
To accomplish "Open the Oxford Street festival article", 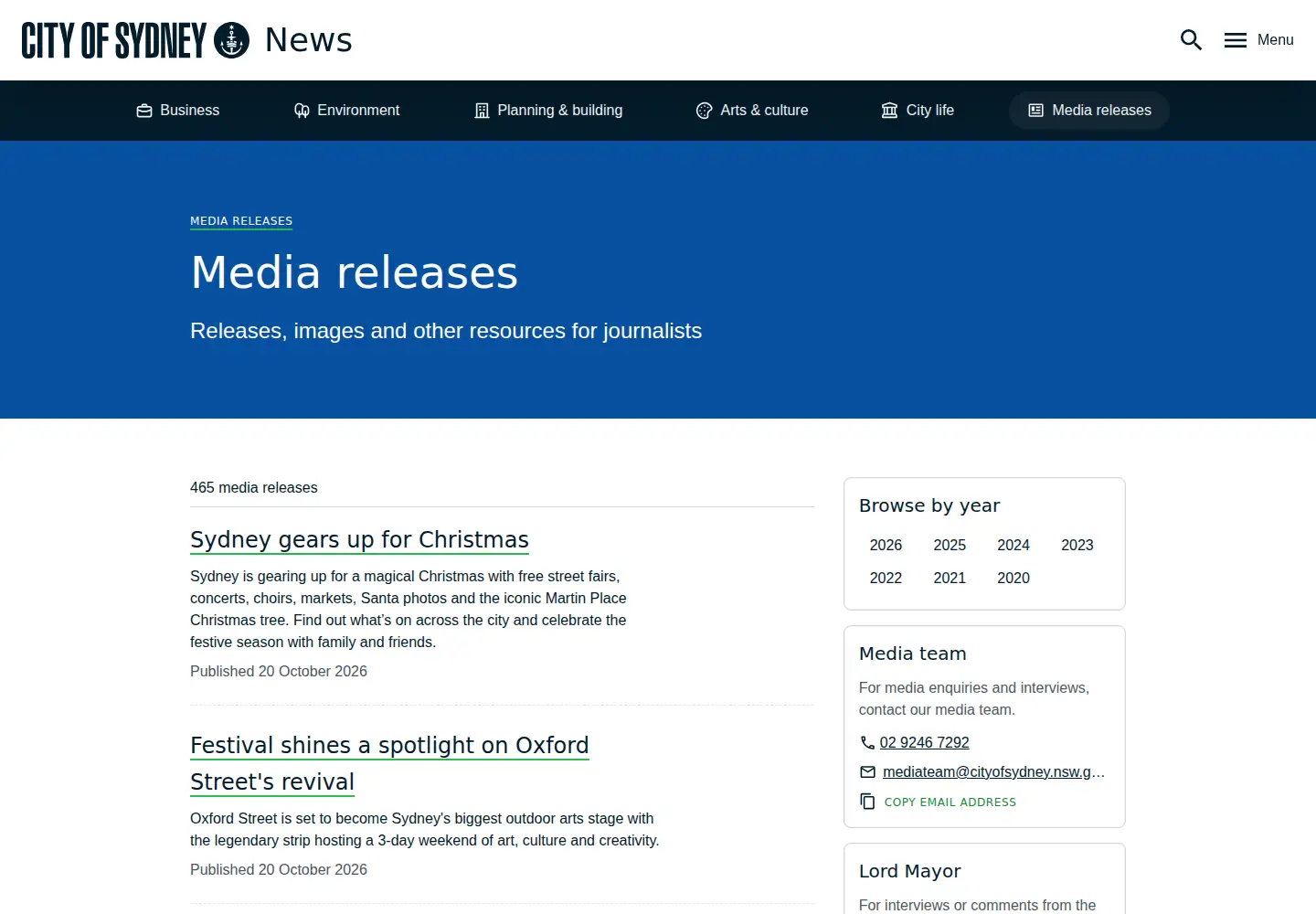I will (389, 764).
